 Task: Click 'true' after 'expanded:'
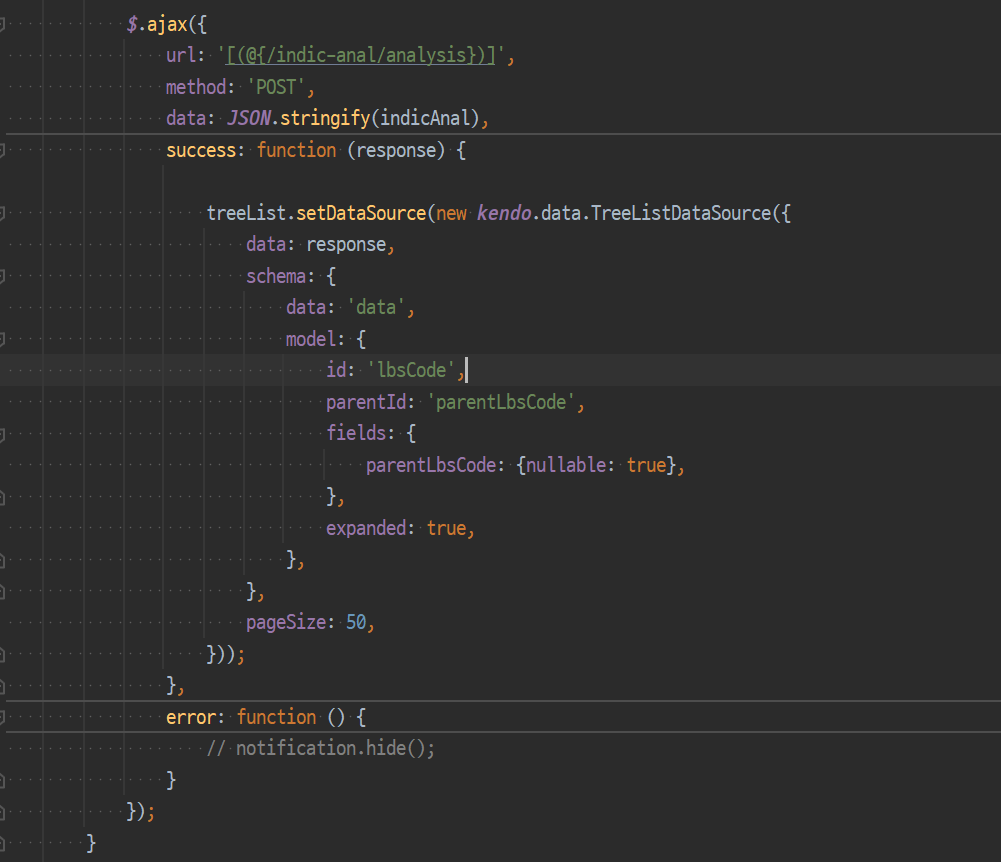(447, 528)
